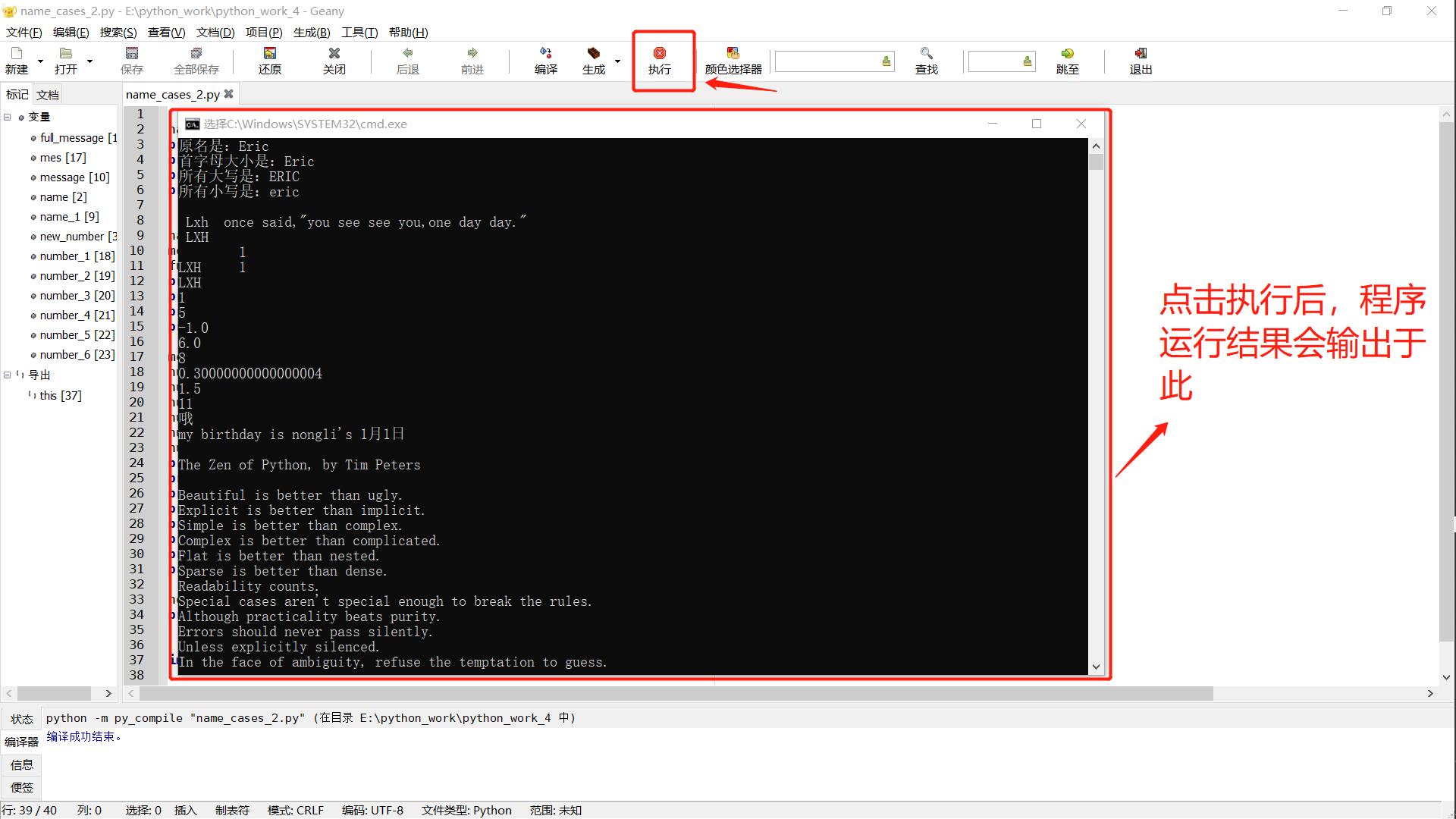Select number_1 [18] in symbol tree
The image size is (1456, 819).
pyautogui.click(x=77, y=256)
